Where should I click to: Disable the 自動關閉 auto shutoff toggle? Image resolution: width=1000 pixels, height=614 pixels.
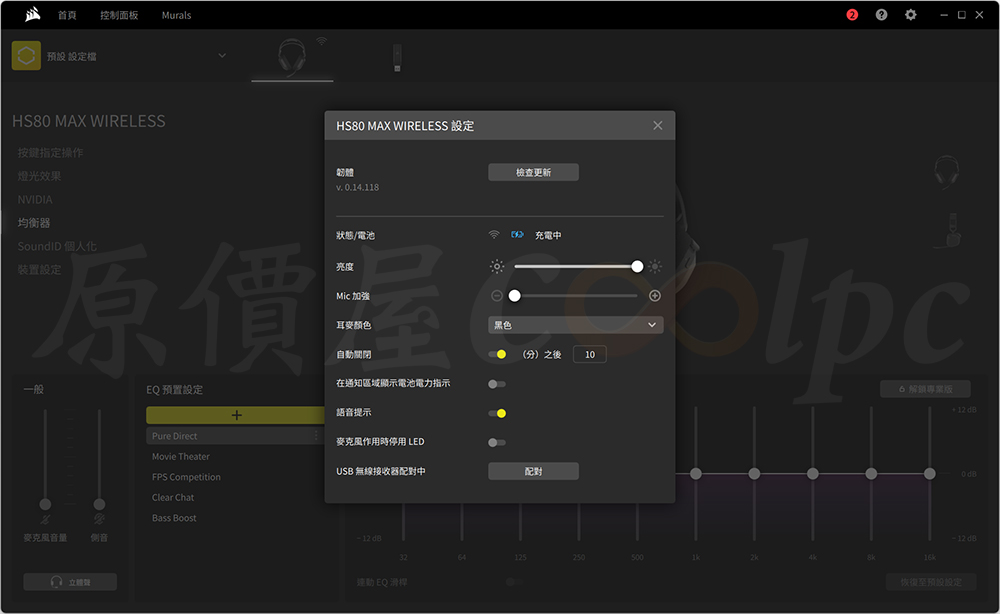pyautogui.click(x=497, y=355)
